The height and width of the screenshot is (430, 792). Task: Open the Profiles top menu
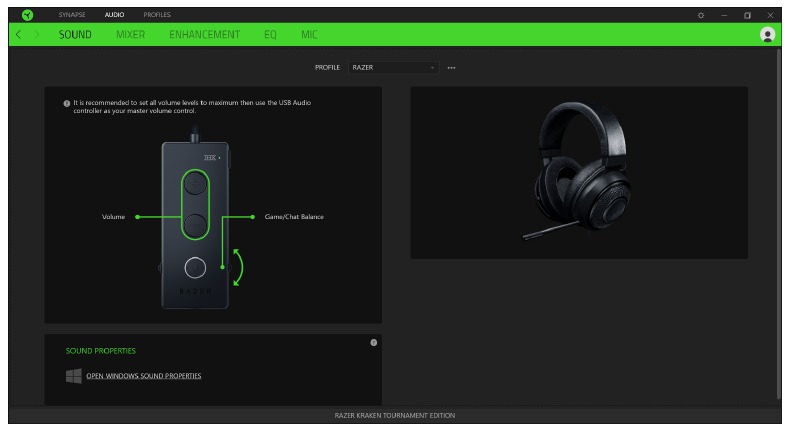click(x=157, y=15)
